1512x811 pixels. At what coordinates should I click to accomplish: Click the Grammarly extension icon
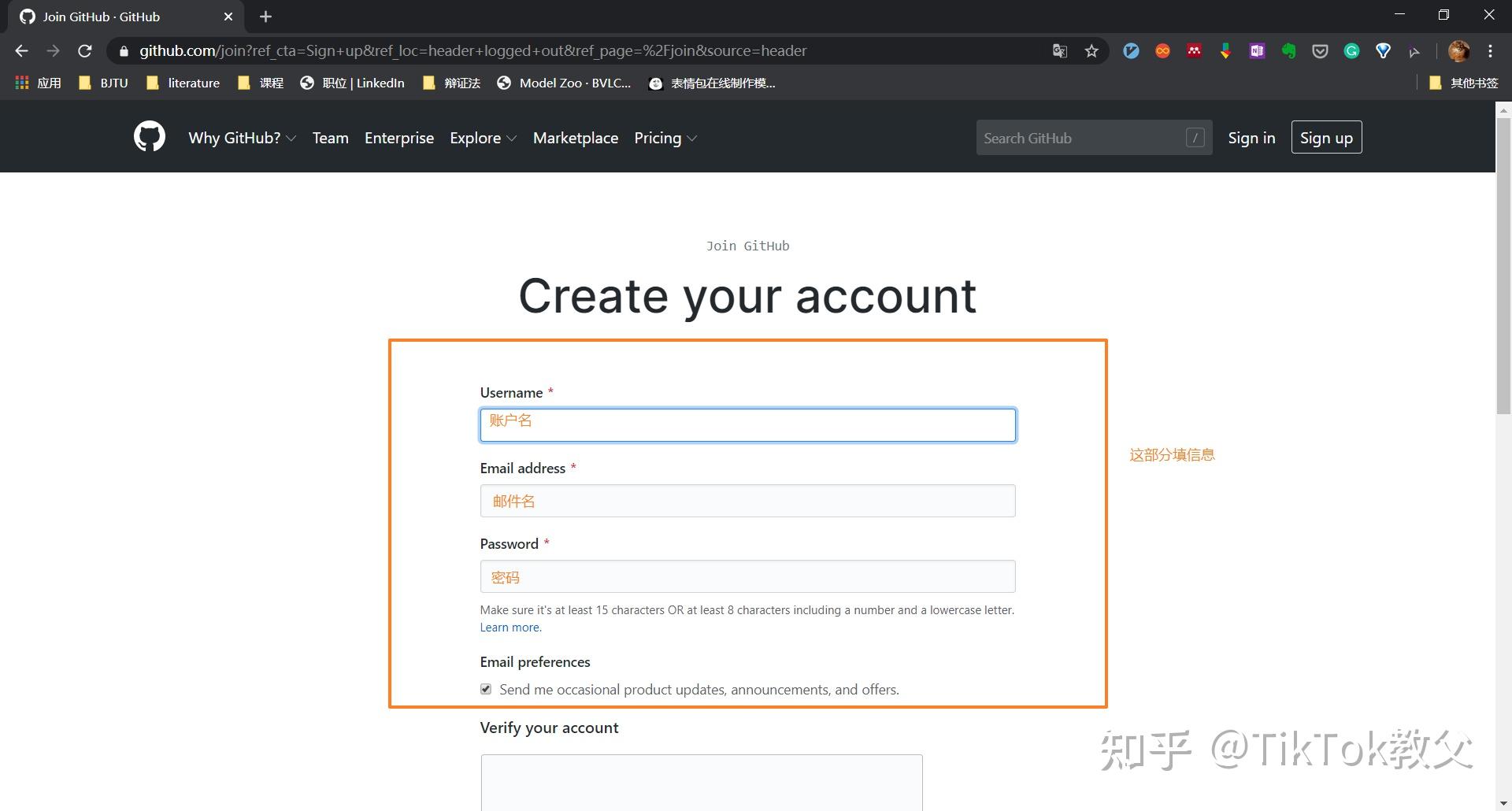pos(1351,50)
